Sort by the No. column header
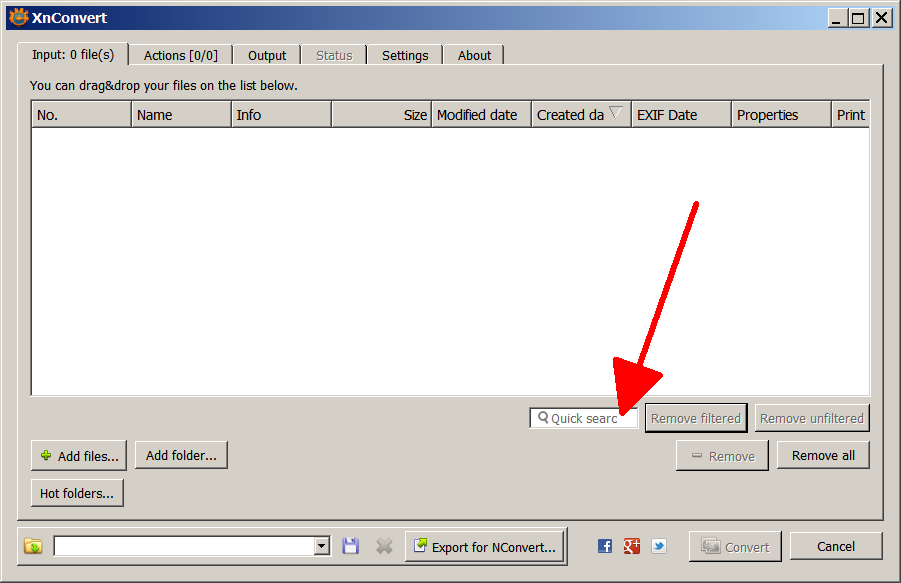 (x=81, y=115)
